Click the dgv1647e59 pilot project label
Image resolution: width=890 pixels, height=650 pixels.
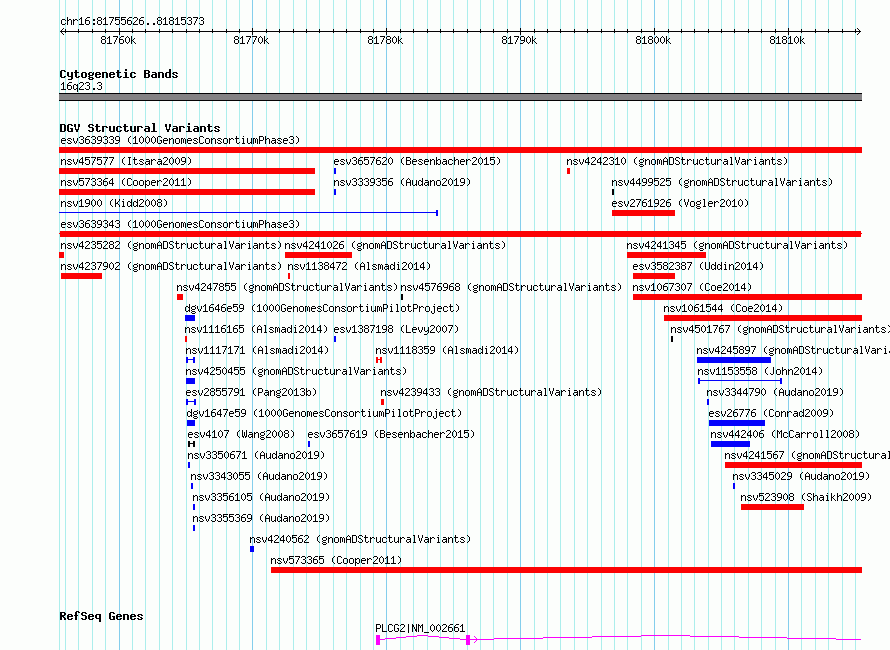324,413
